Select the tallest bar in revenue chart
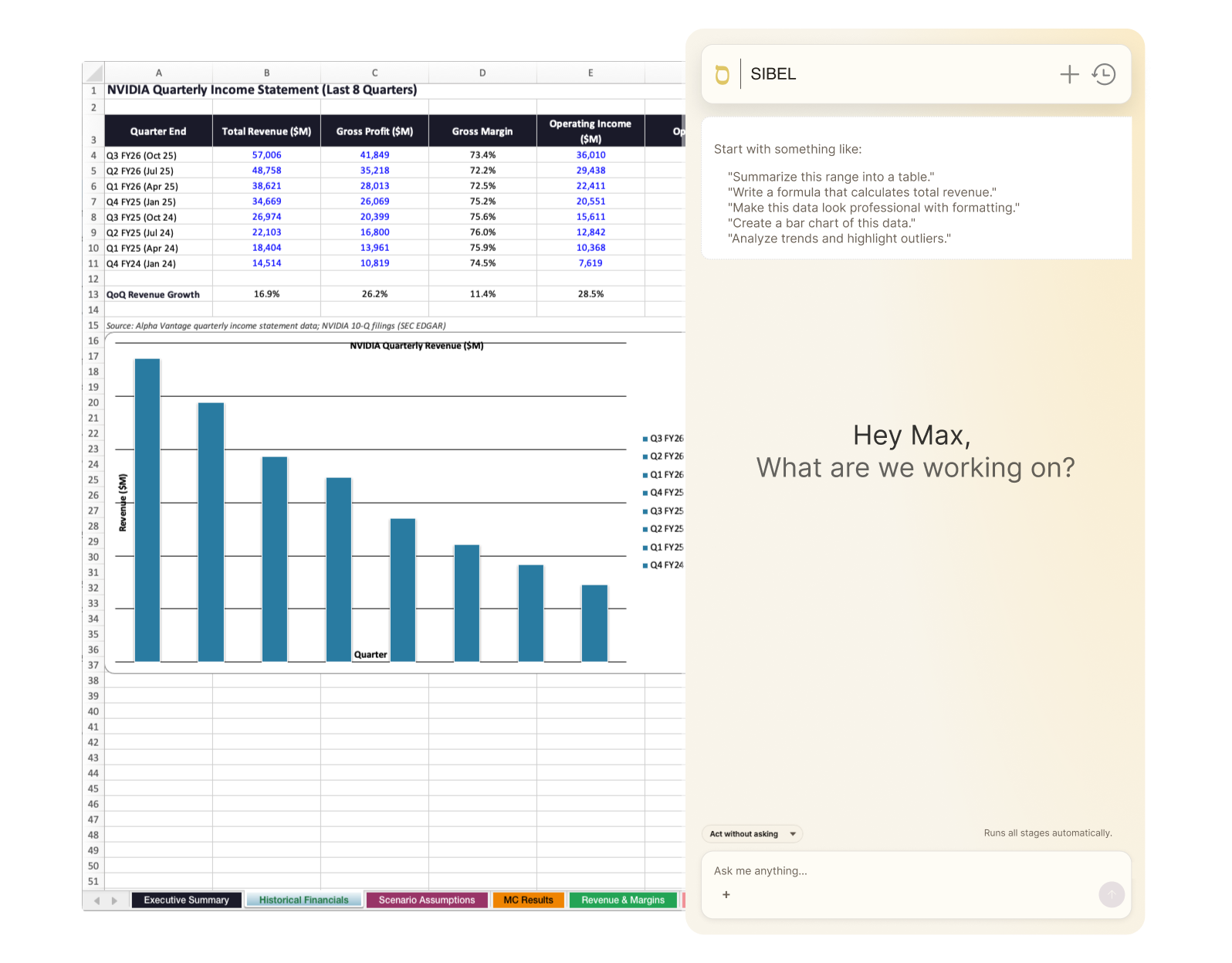 (x=147, y=510)
